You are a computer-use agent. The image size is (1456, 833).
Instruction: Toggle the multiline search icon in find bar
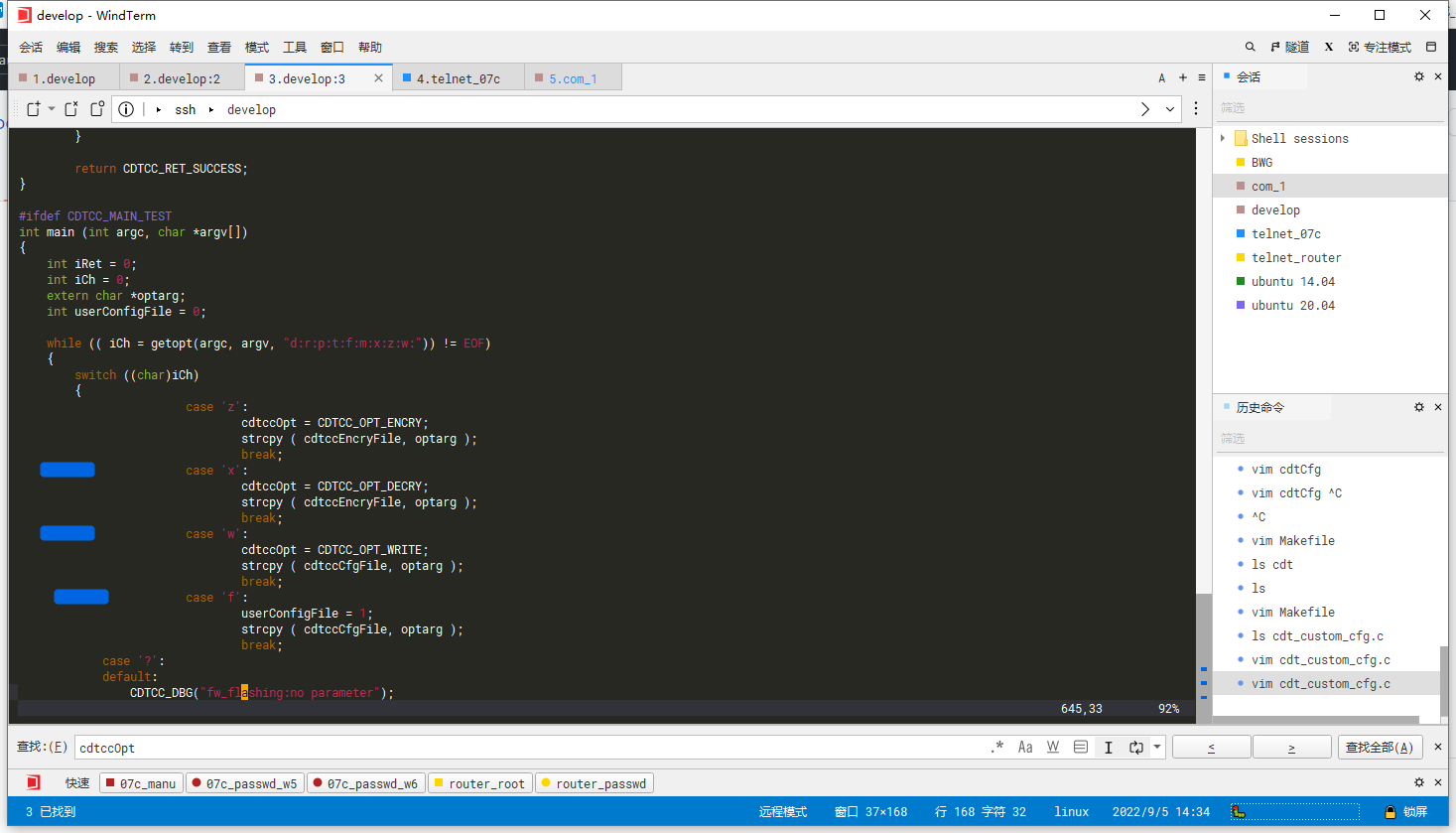coord(1081,748)
